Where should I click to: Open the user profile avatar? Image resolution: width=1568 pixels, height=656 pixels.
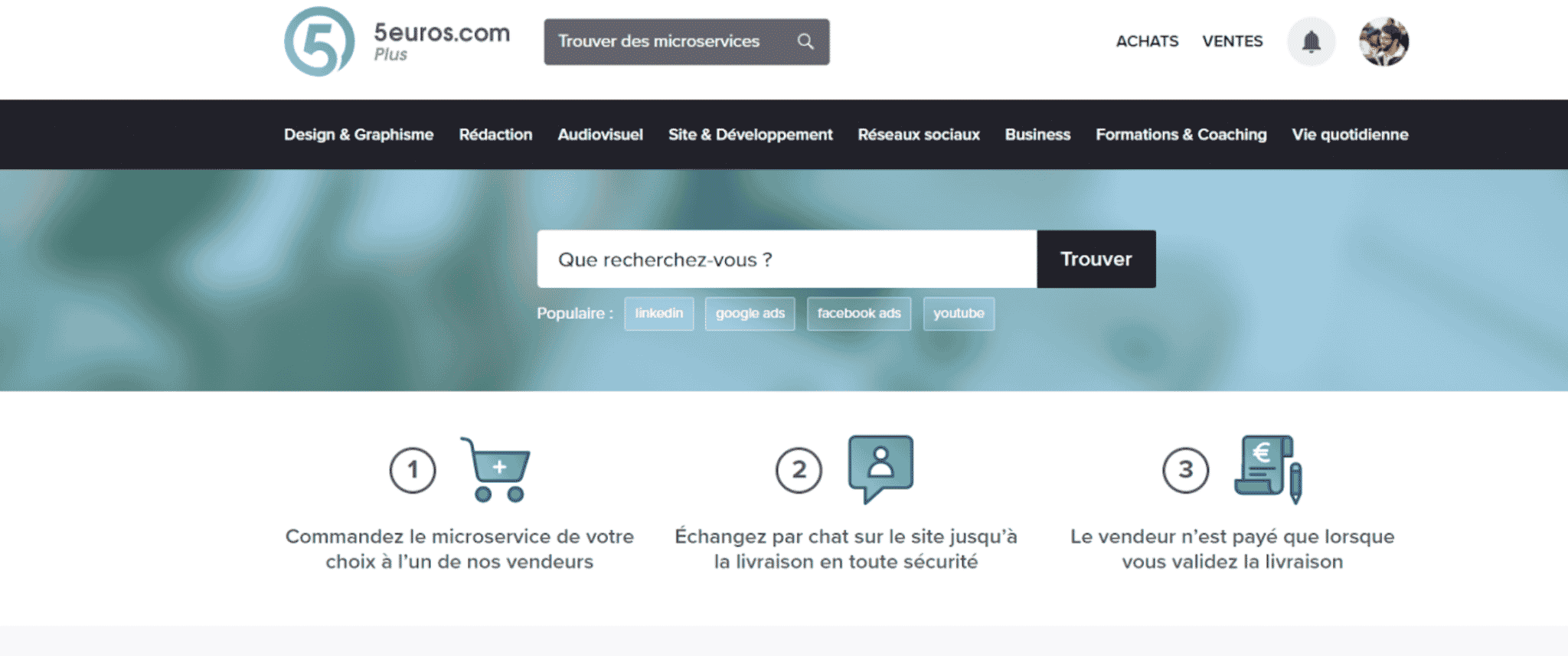point(1384,41)
